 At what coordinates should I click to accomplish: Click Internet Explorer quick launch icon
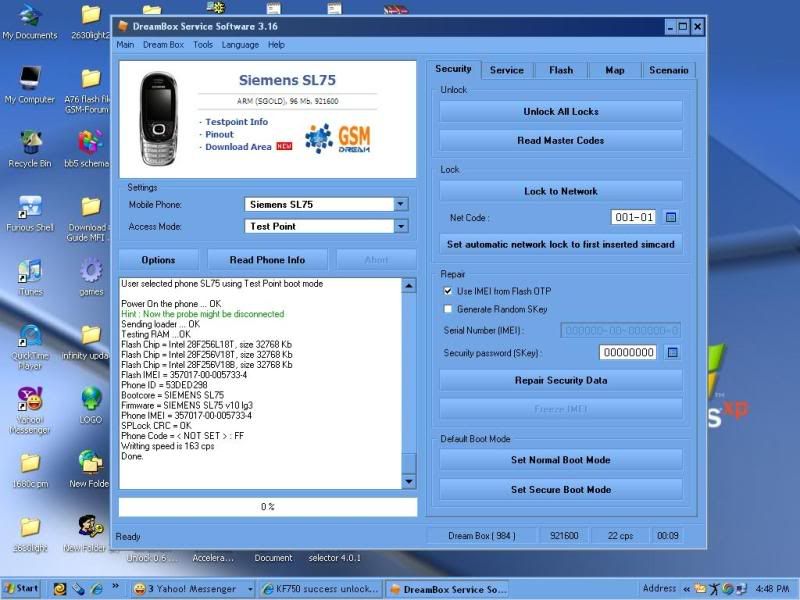96,589
